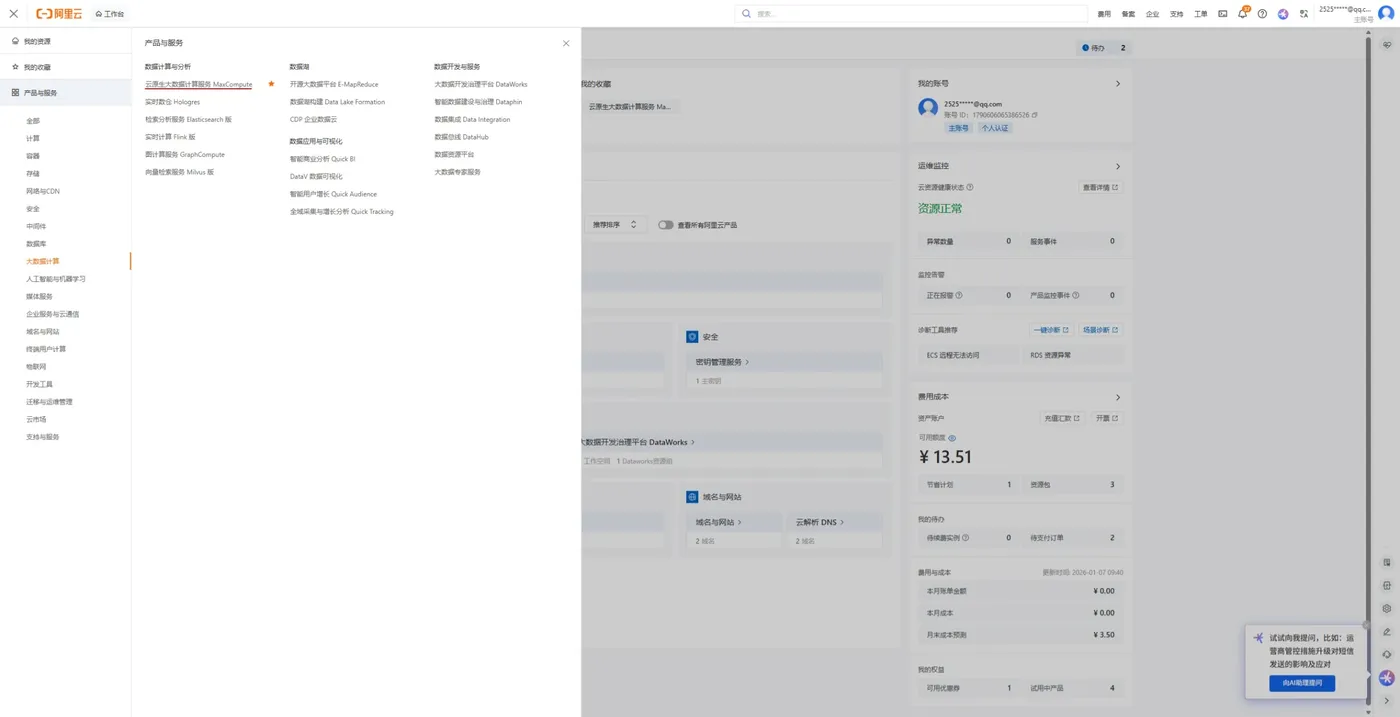
Task: Open 费用 in top menu
Action: pyautogui.click(x=1104, y=14)
